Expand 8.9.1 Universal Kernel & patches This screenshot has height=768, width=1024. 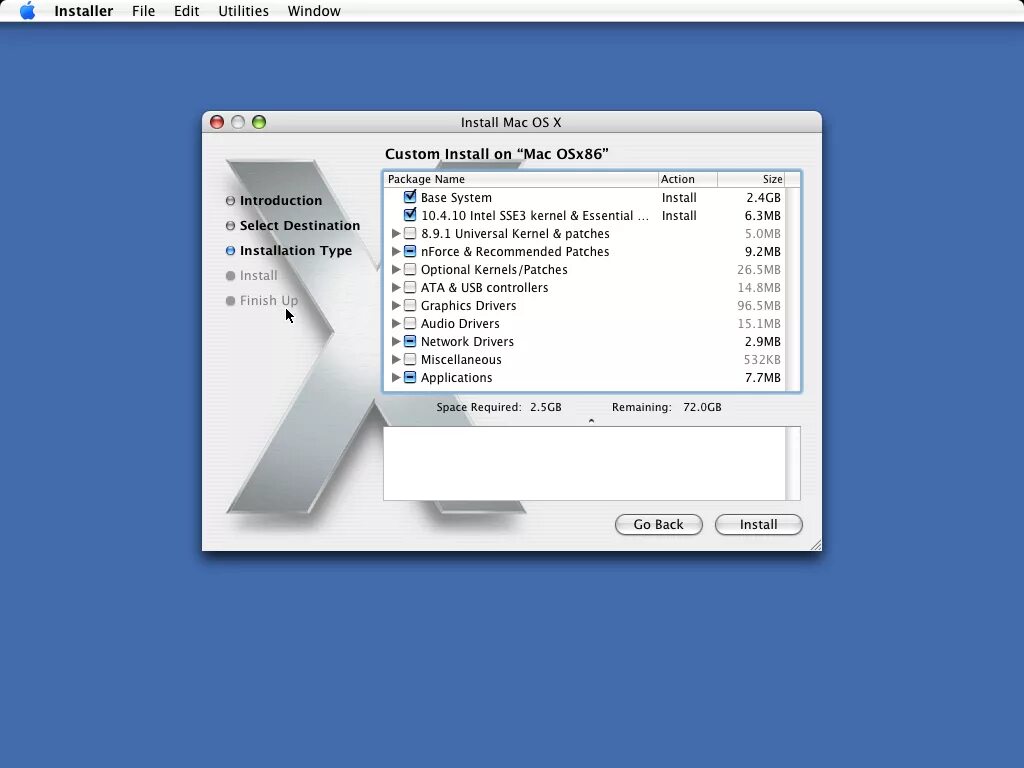396,233
